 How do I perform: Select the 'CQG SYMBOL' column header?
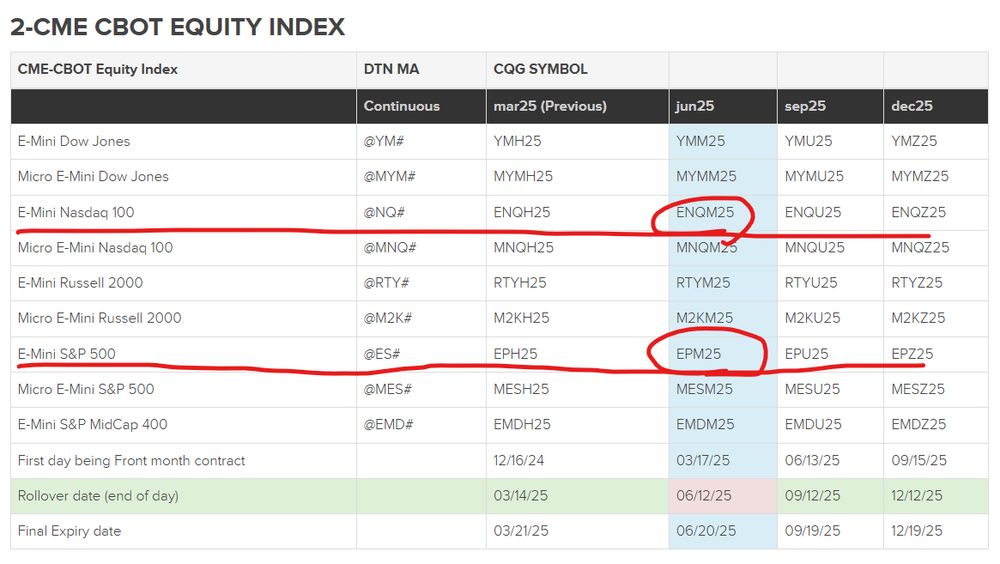540,69
